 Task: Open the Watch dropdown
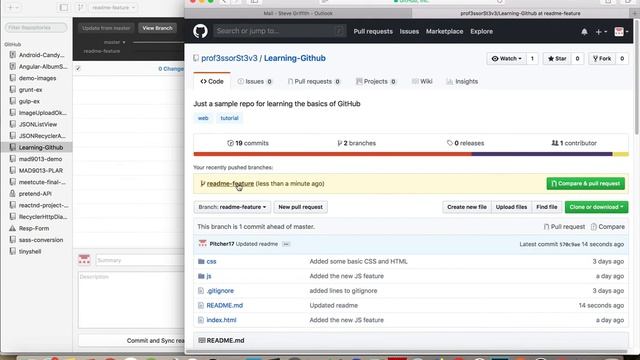[x=507, y=59]
